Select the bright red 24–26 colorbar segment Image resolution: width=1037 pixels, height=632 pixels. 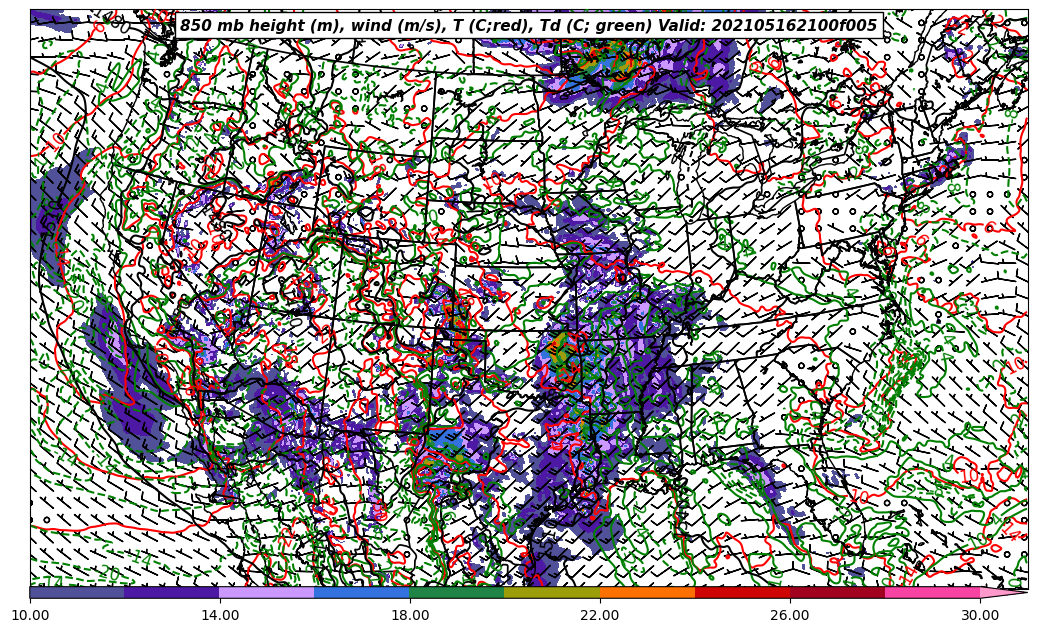pyautogui.click(x=742, y=592)
